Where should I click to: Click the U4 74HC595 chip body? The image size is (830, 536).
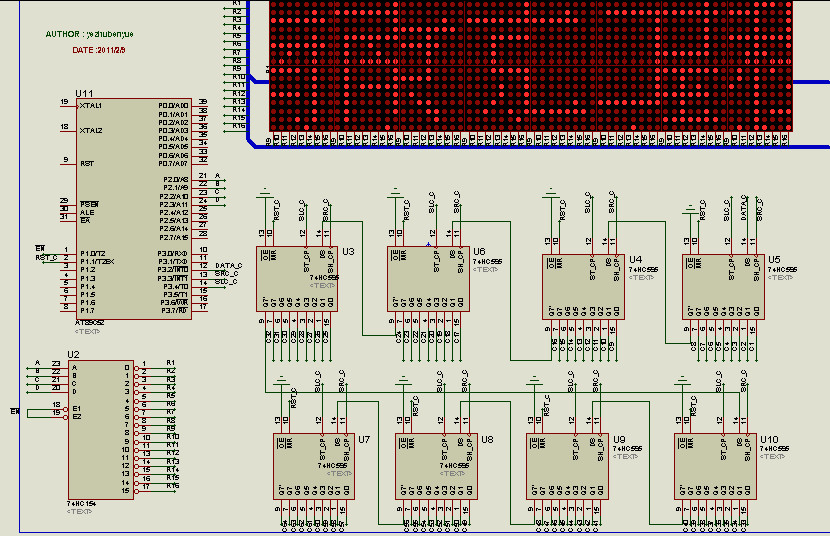(x=583, y=287)
